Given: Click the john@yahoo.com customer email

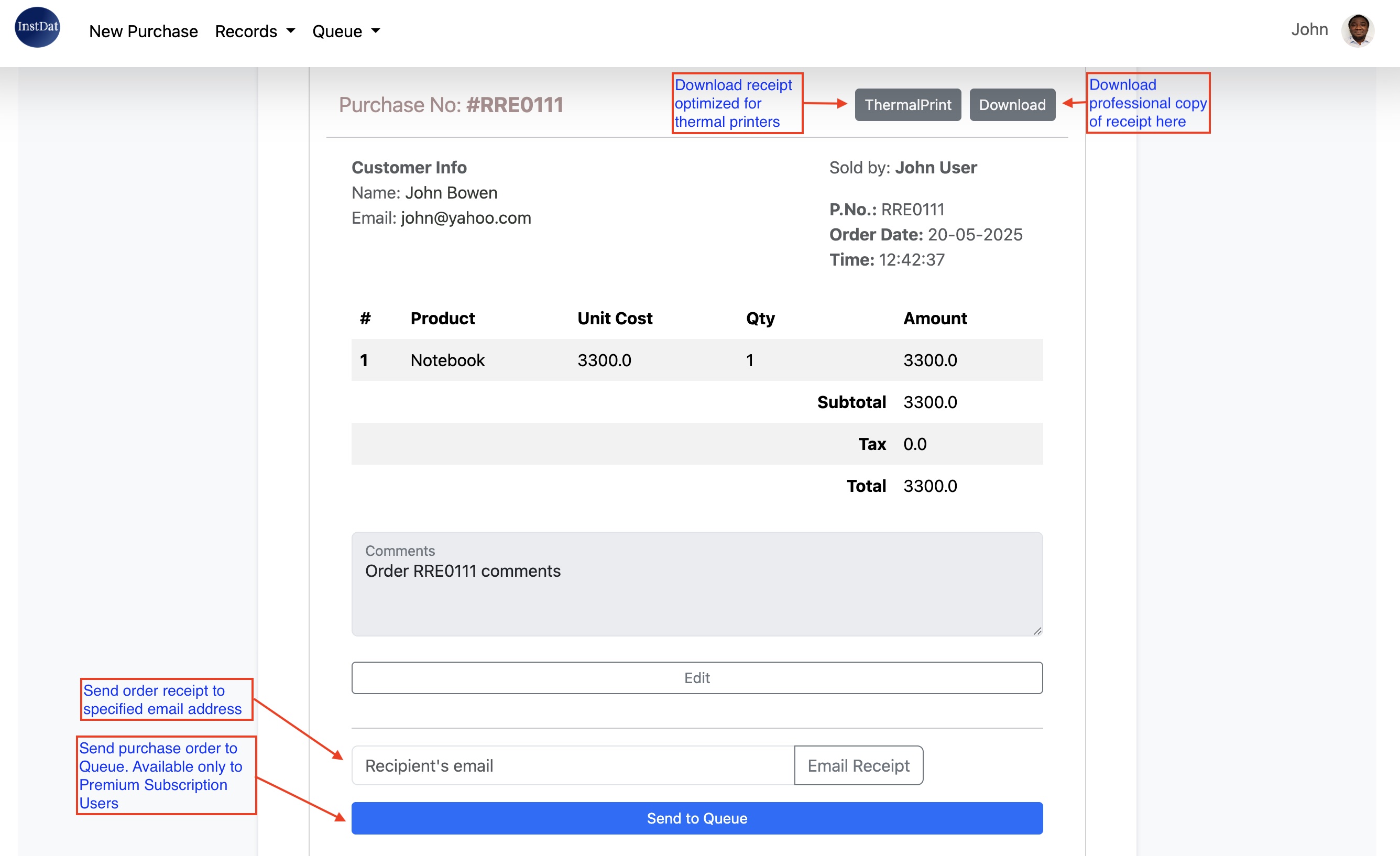Looking at the screenshot, I should (x=465, y=218).
